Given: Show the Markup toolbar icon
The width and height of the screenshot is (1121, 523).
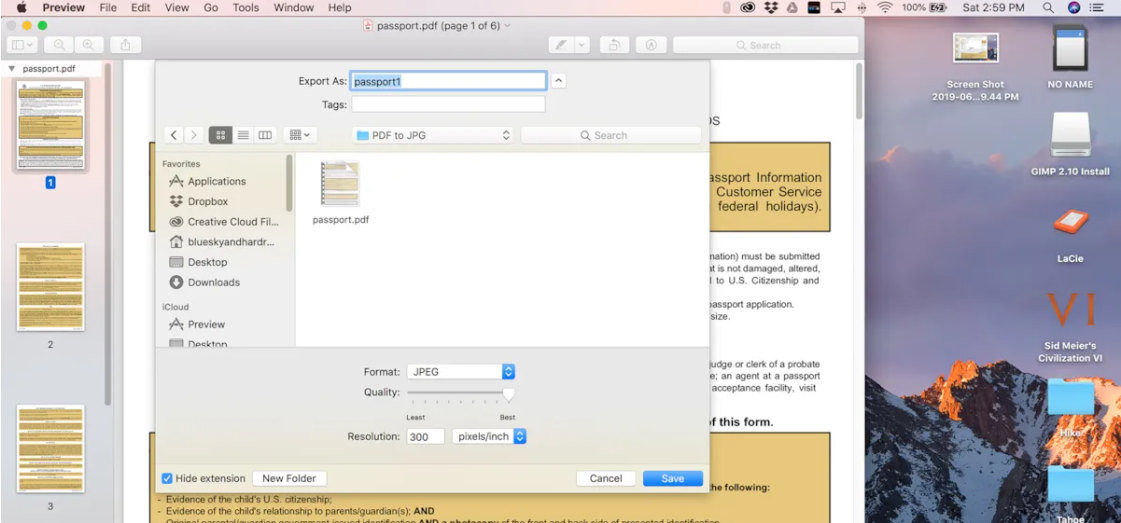Looking at the screenshot, I should [x=651, y=45].
